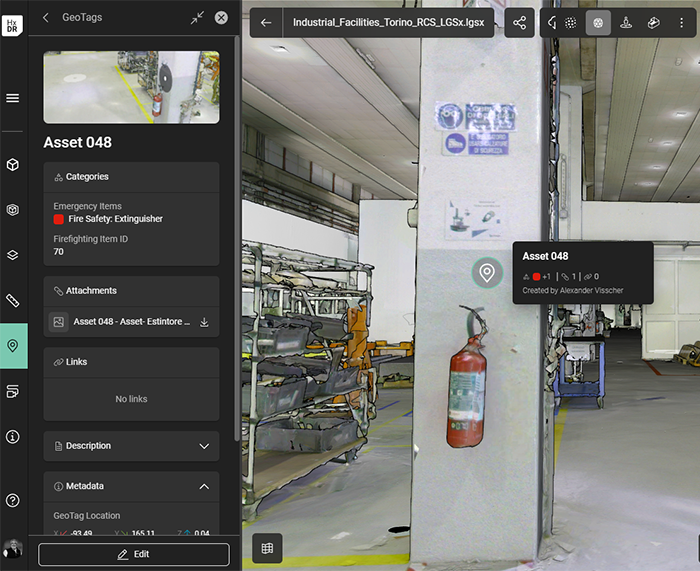Viewport: 700px width, 571px height.
Task: Click the Asset 048 preview thumbnail
Action: point(131,87)
